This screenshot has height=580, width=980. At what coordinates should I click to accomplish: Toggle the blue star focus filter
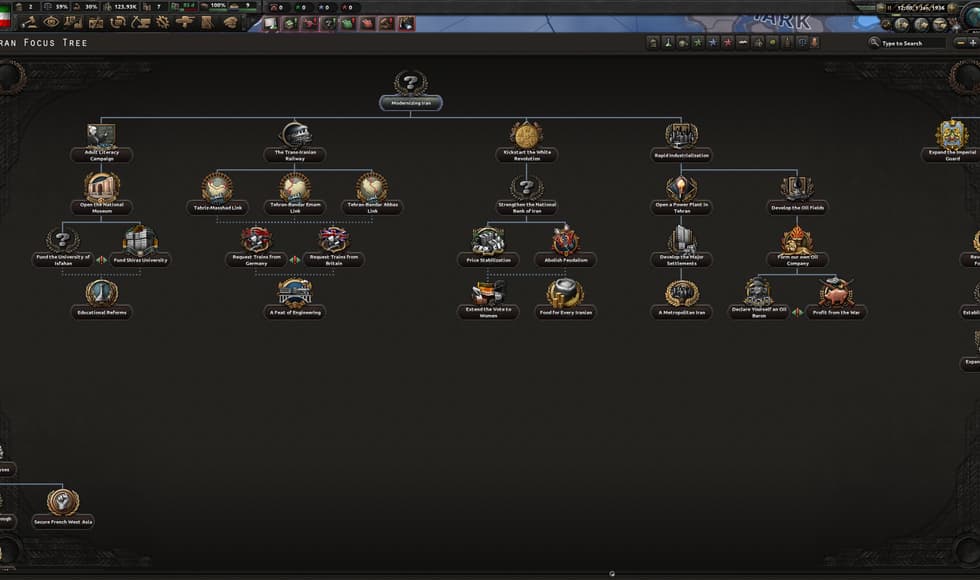click(713, 42)
